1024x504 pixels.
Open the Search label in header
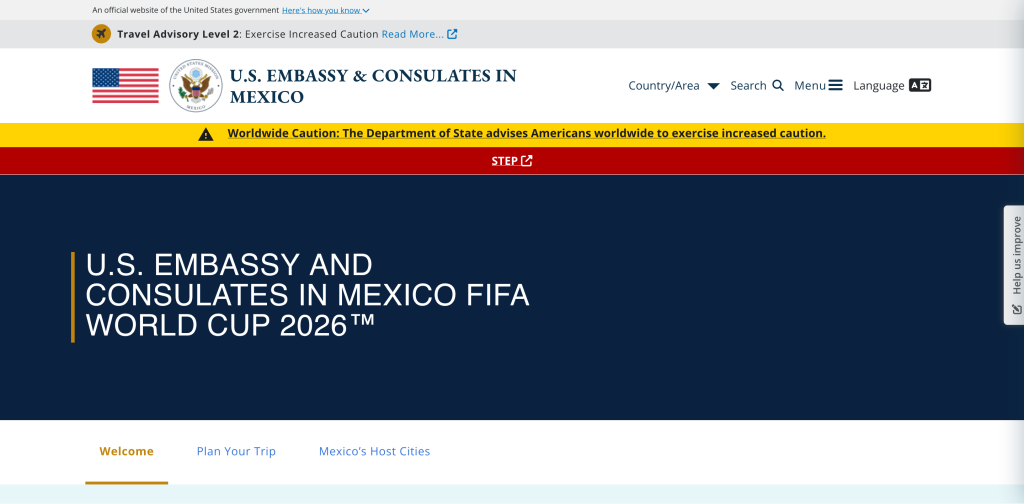pyautogui.click(x=748, y=86)
